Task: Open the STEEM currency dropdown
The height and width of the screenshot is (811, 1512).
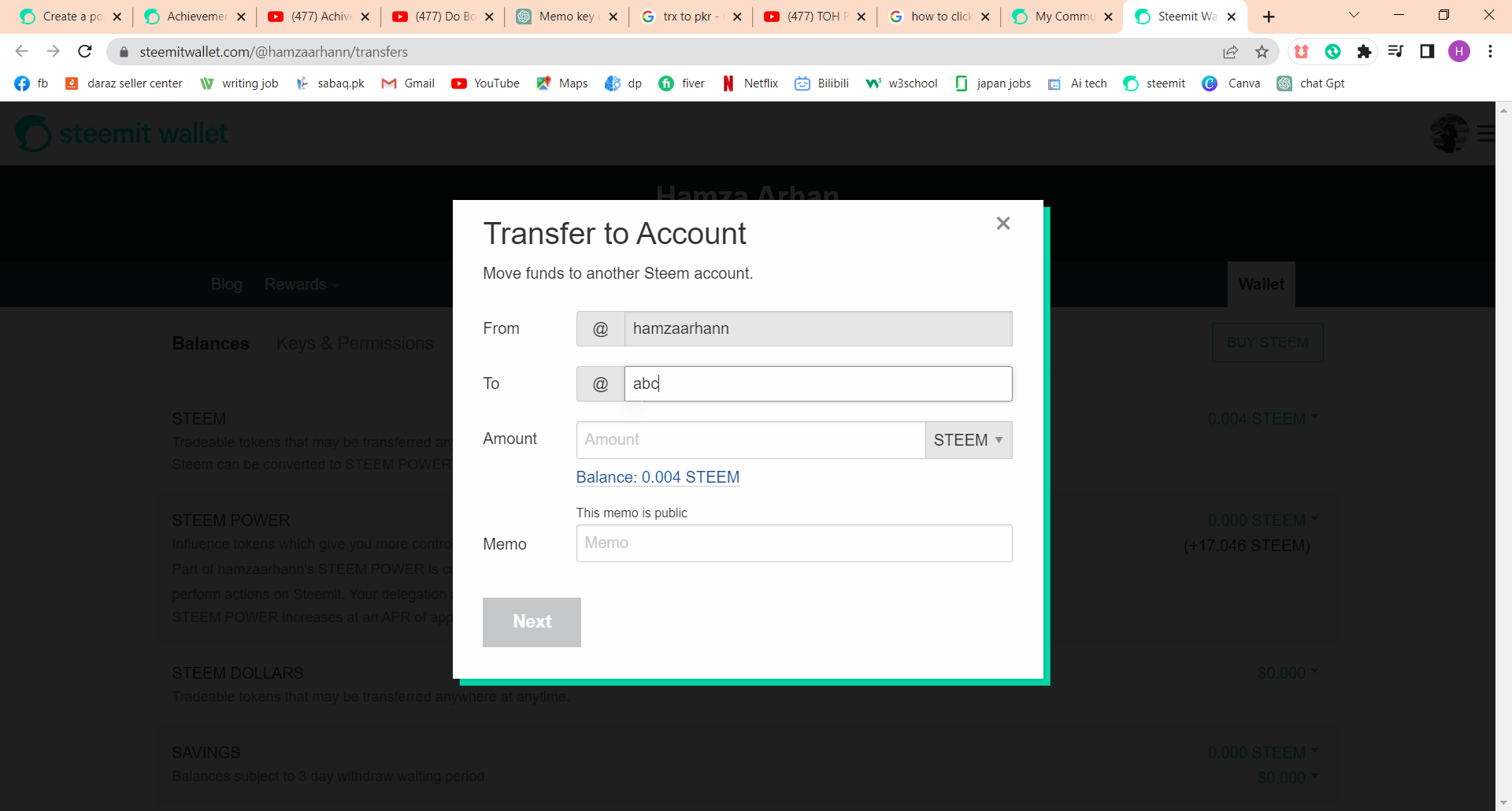Action: coord(969,440)
